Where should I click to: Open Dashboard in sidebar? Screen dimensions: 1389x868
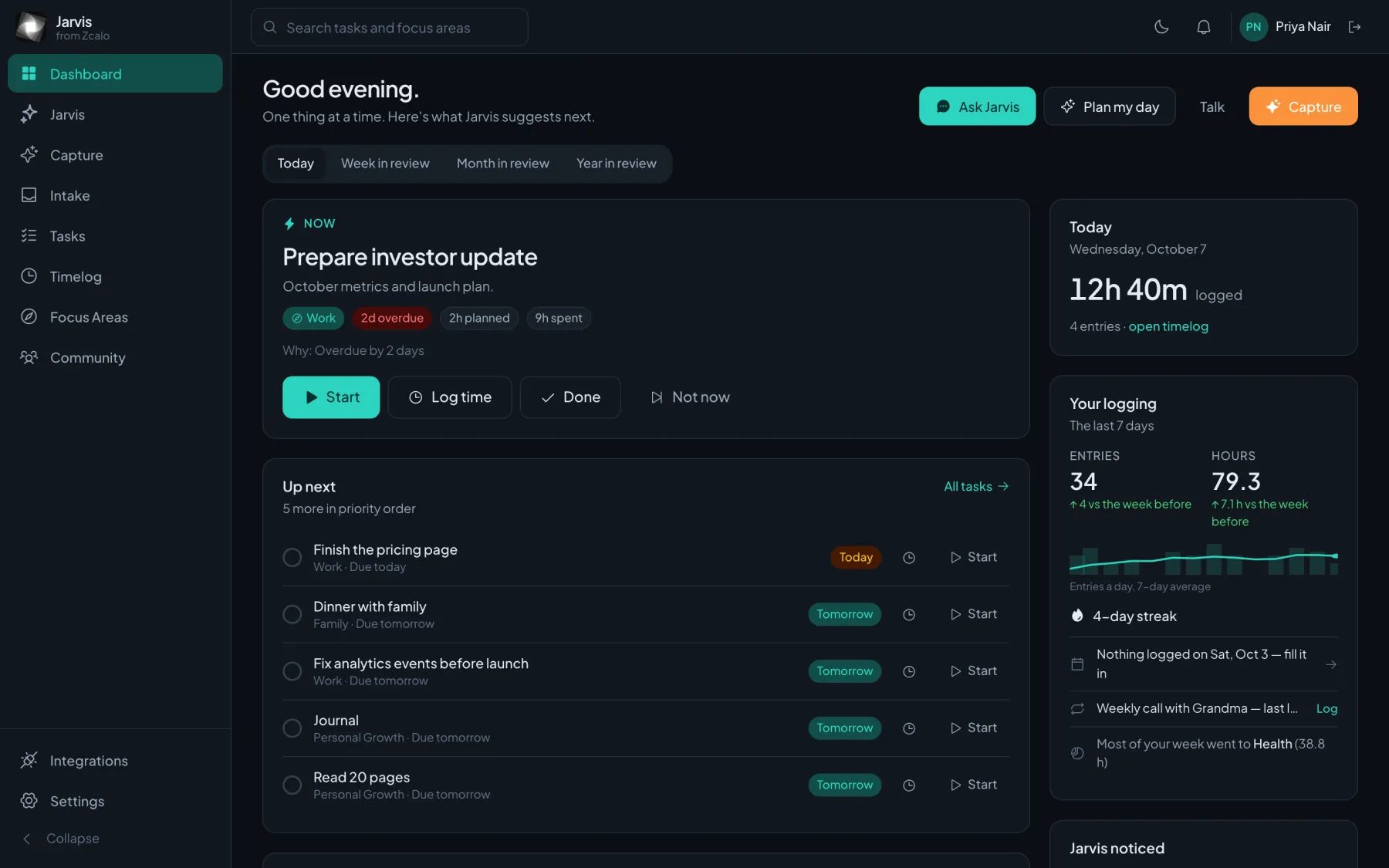(x=116, y=73)
